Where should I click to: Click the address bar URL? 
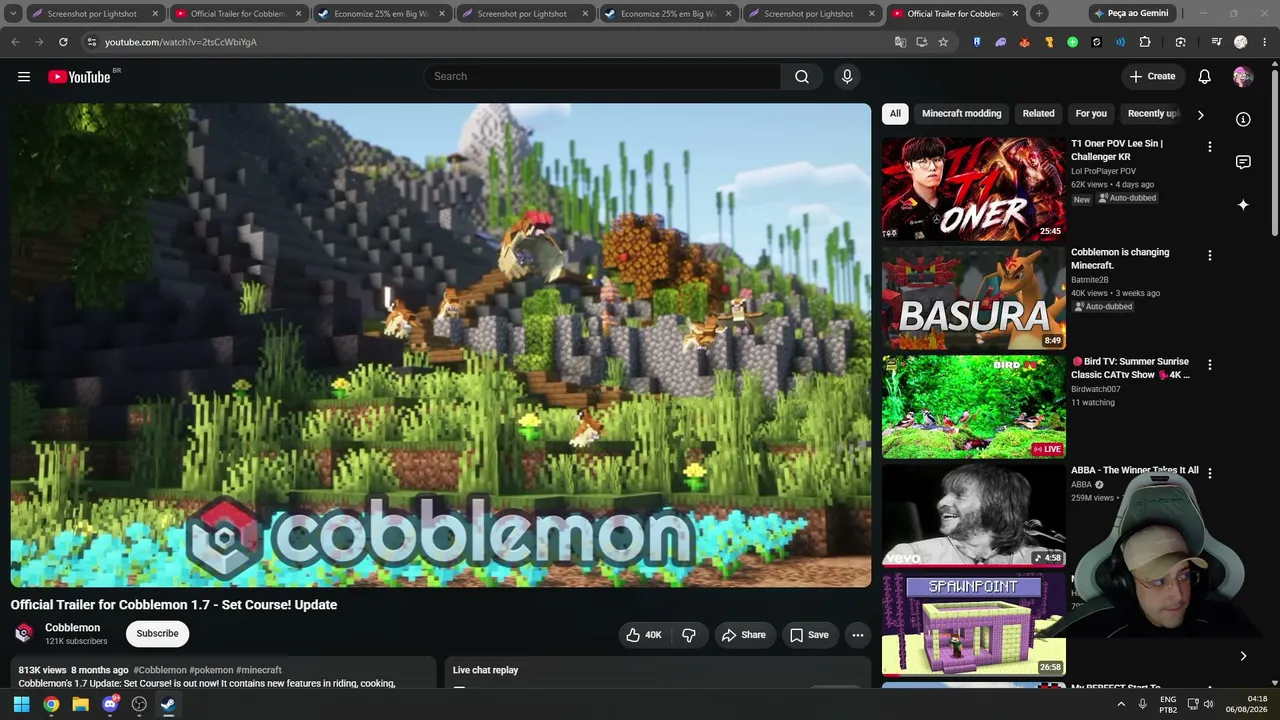click(181, 42)
